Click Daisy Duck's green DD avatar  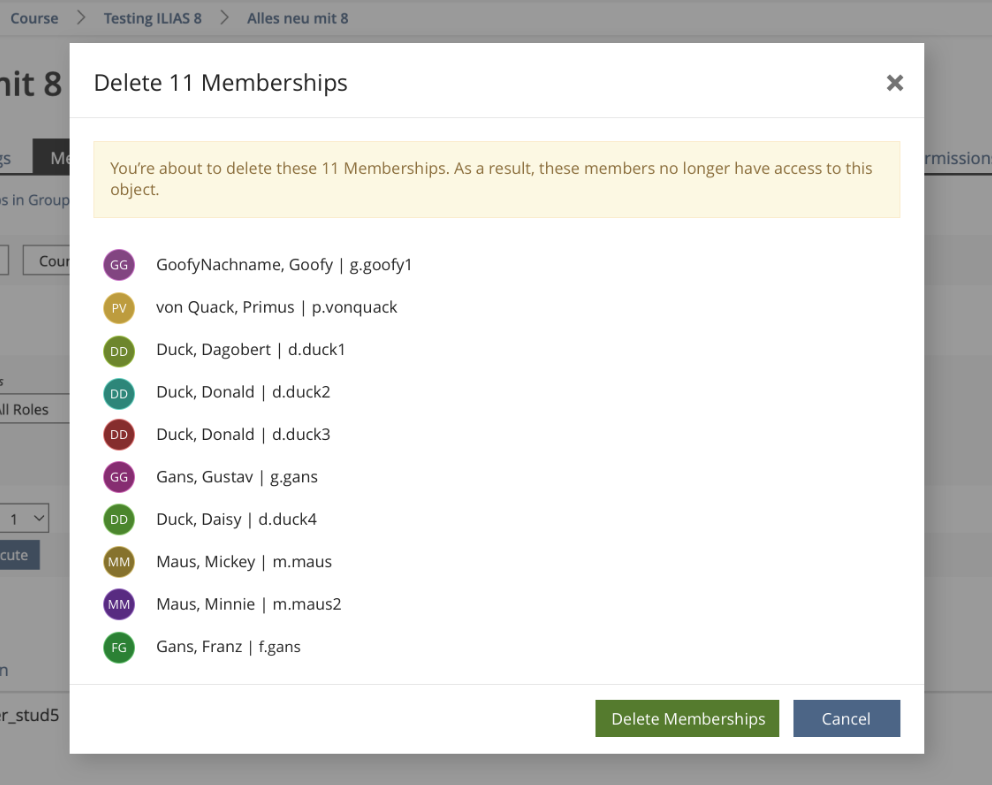119,520
